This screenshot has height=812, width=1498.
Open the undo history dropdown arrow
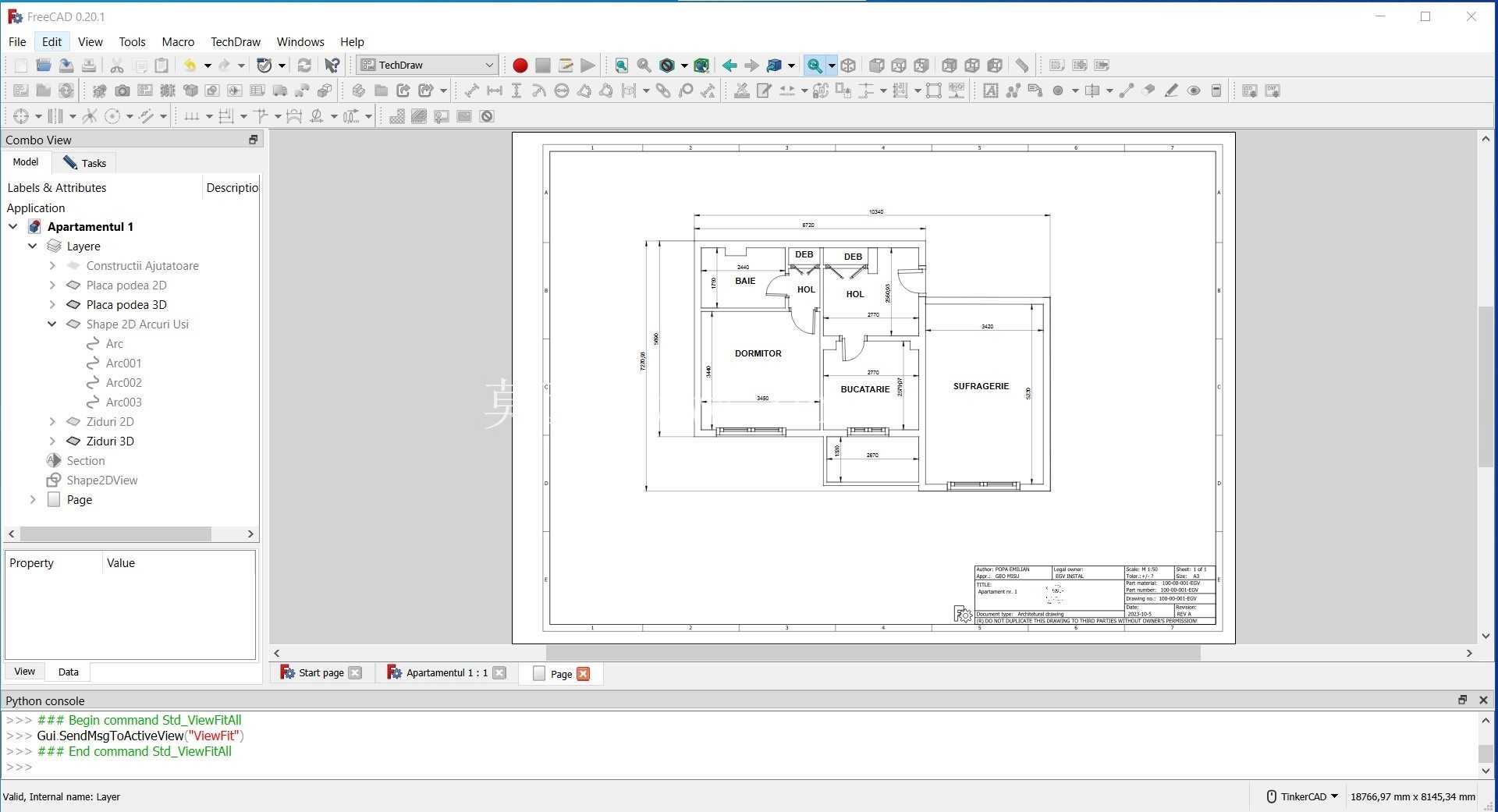208,66
